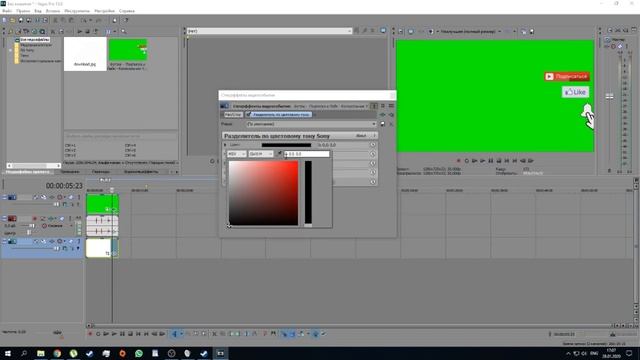The height and width of the screenshot is (360, 640).
Task: Click the remove plug-in icon in effects dialog
Action: click(x=391, y=115)
